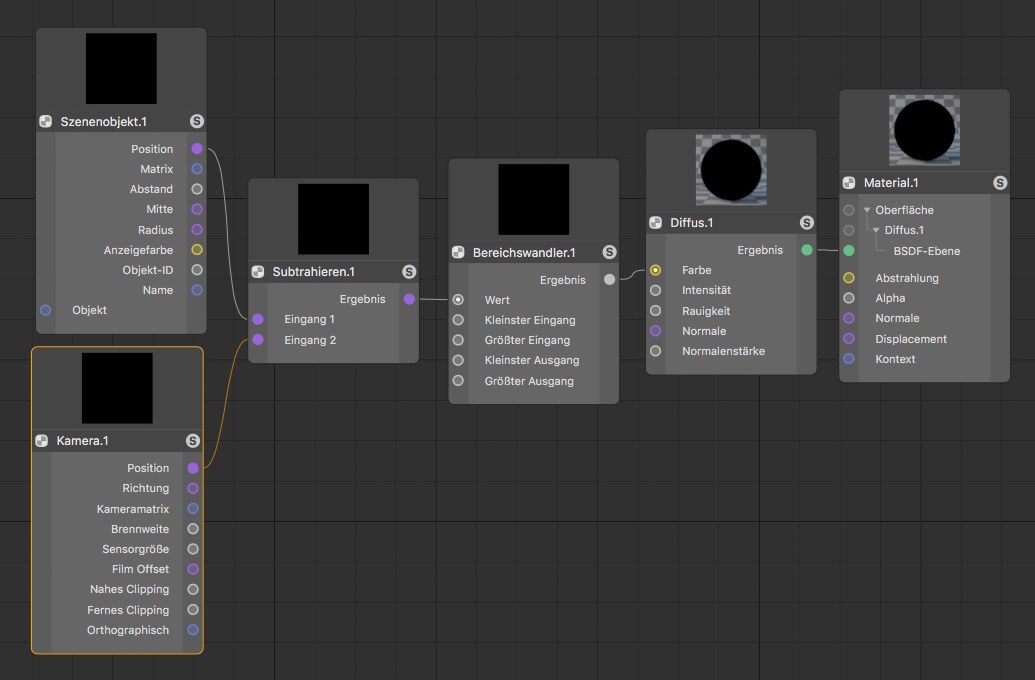This screenshot has width=1035, height=680.
Task: Click the Rauigkeit input port on Diffus.1
Action: [x=655, y=310]
